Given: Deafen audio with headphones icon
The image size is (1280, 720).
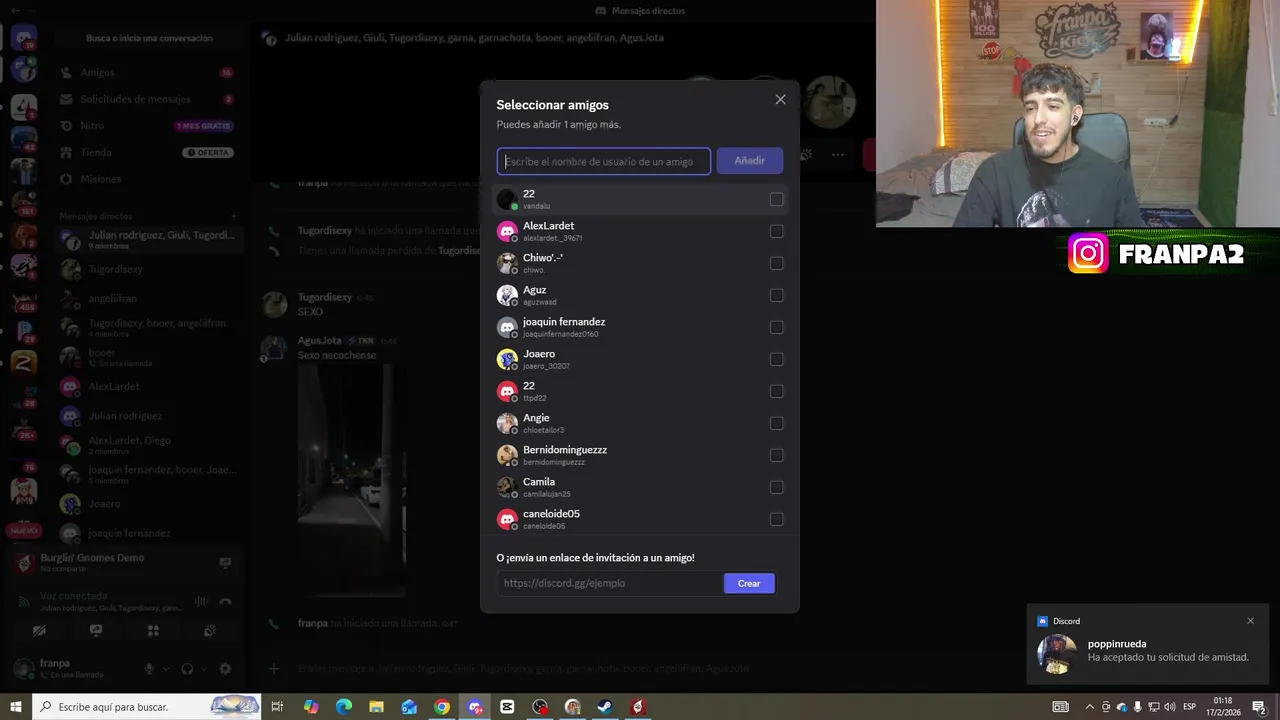Looking at the screenshot, I should pyautogui.click(x=187, y=669).
